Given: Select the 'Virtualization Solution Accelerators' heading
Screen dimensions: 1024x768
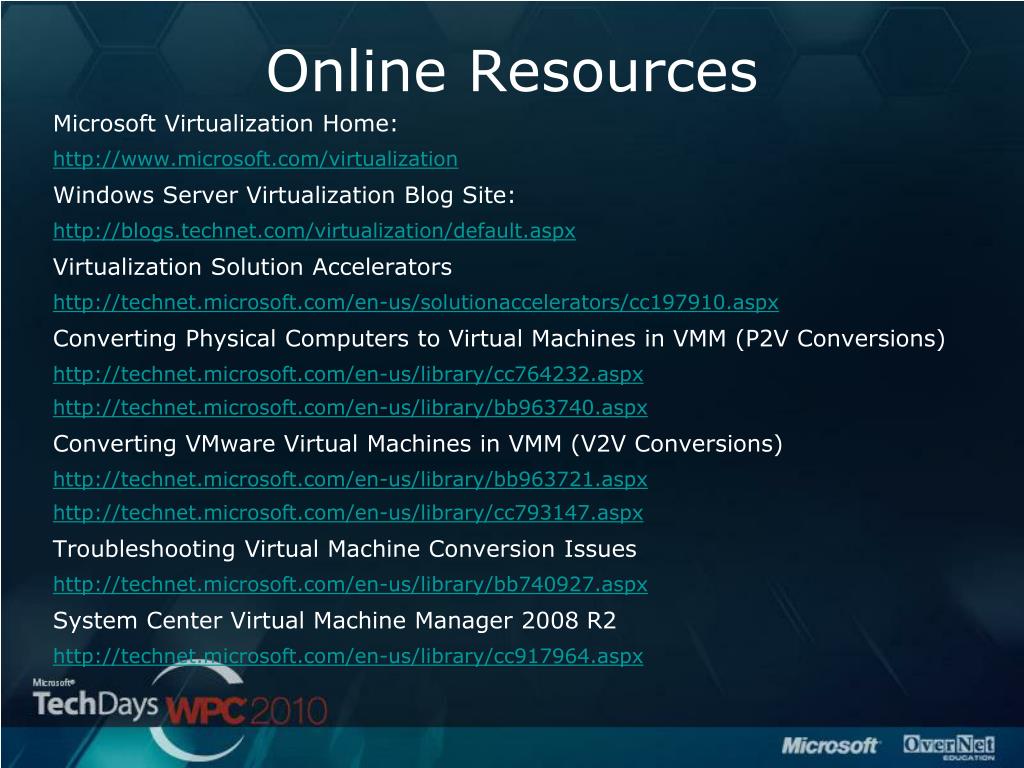Looking at the screenshot, I should pyautogui.click(x=252, y=267).
